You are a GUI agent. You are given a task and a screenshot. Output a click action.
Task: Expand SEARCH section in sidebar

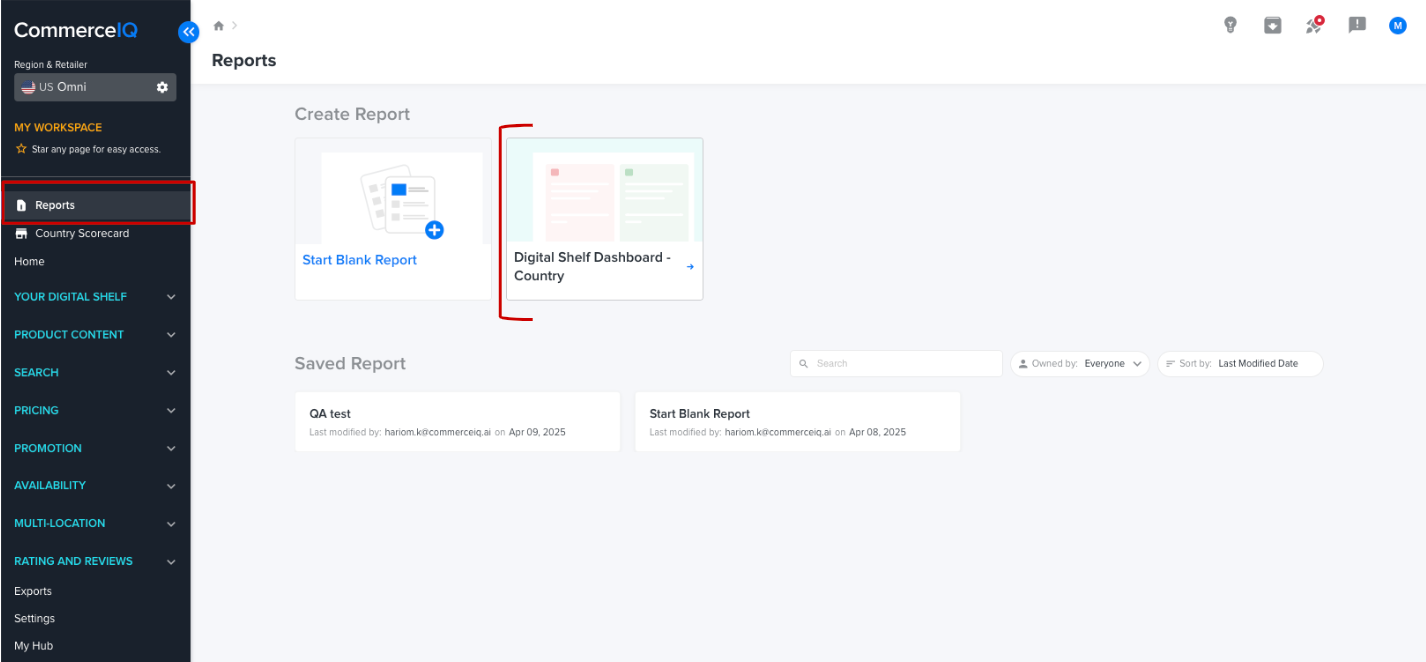(95, 373)
